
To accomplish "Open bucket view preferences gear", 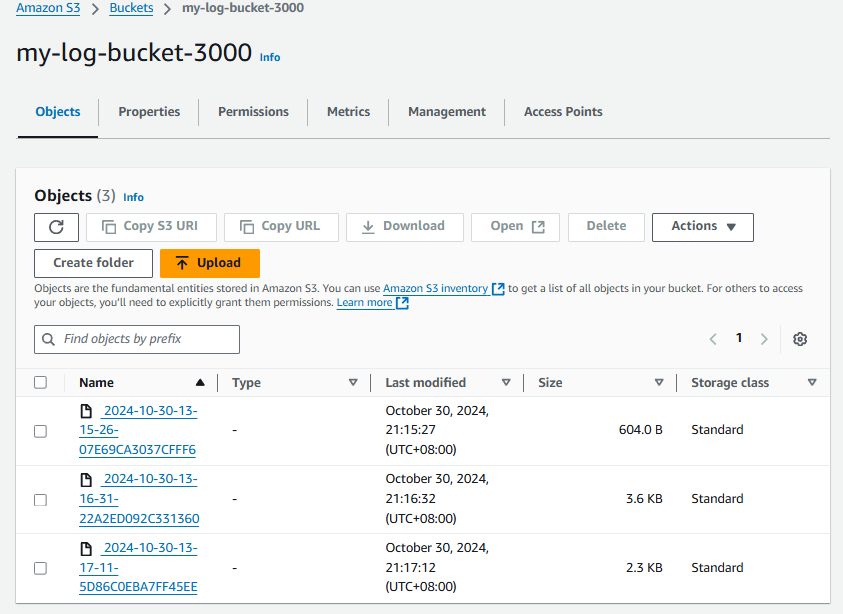I will (x=799, y=339).
